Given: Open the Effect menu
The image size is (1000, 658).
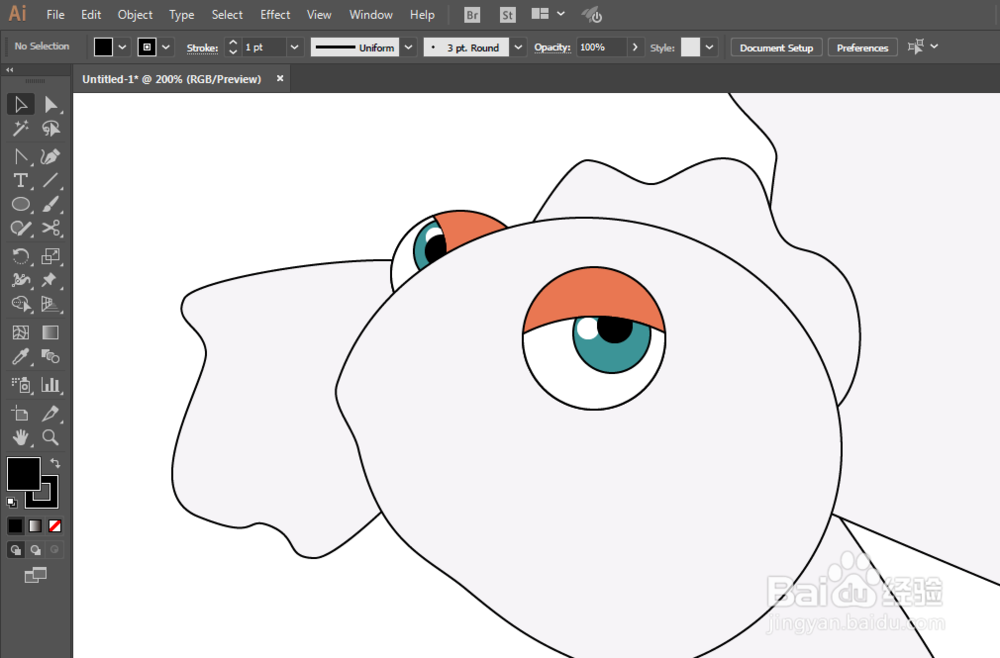Looking at the screenshot, I should point(275,14).
